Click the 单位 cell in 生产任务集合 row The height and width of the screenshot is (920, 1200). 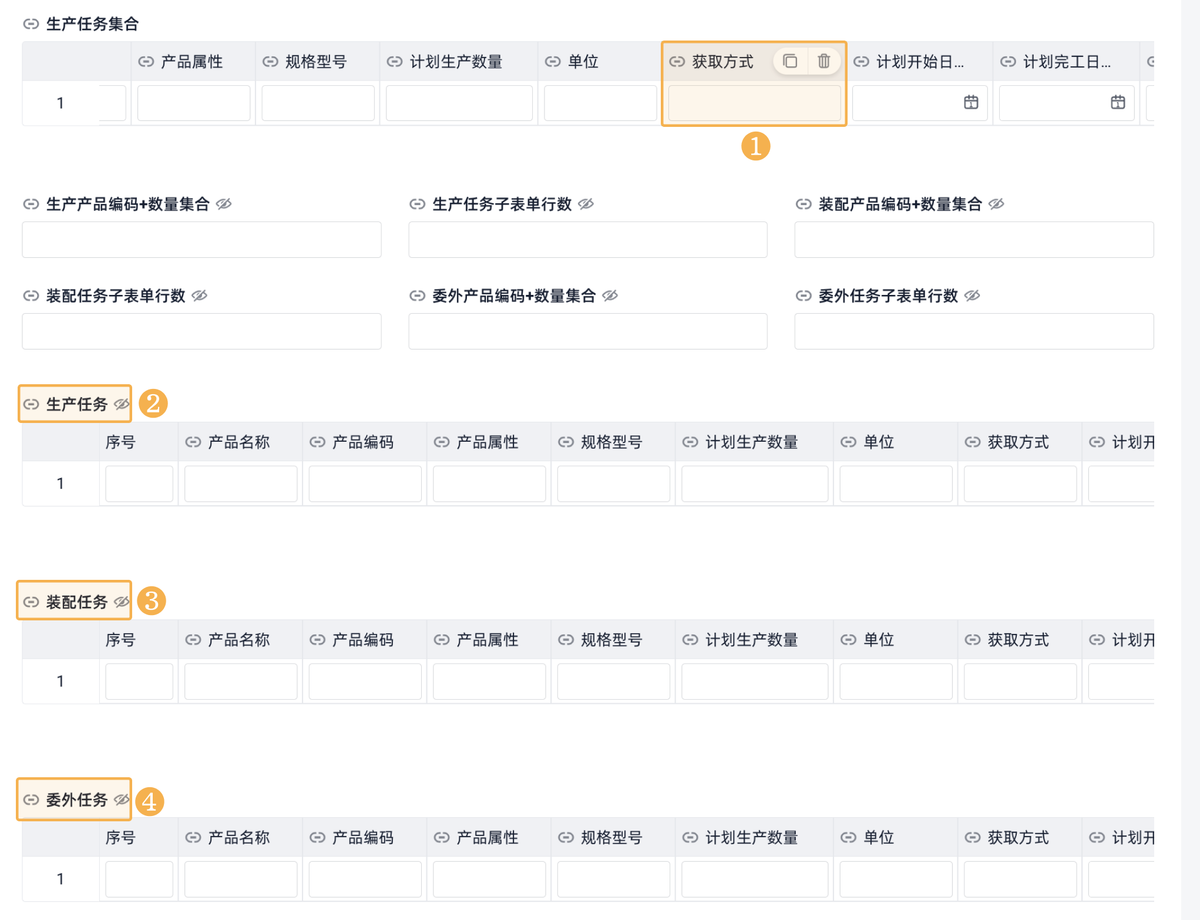[x=600, y=103]
